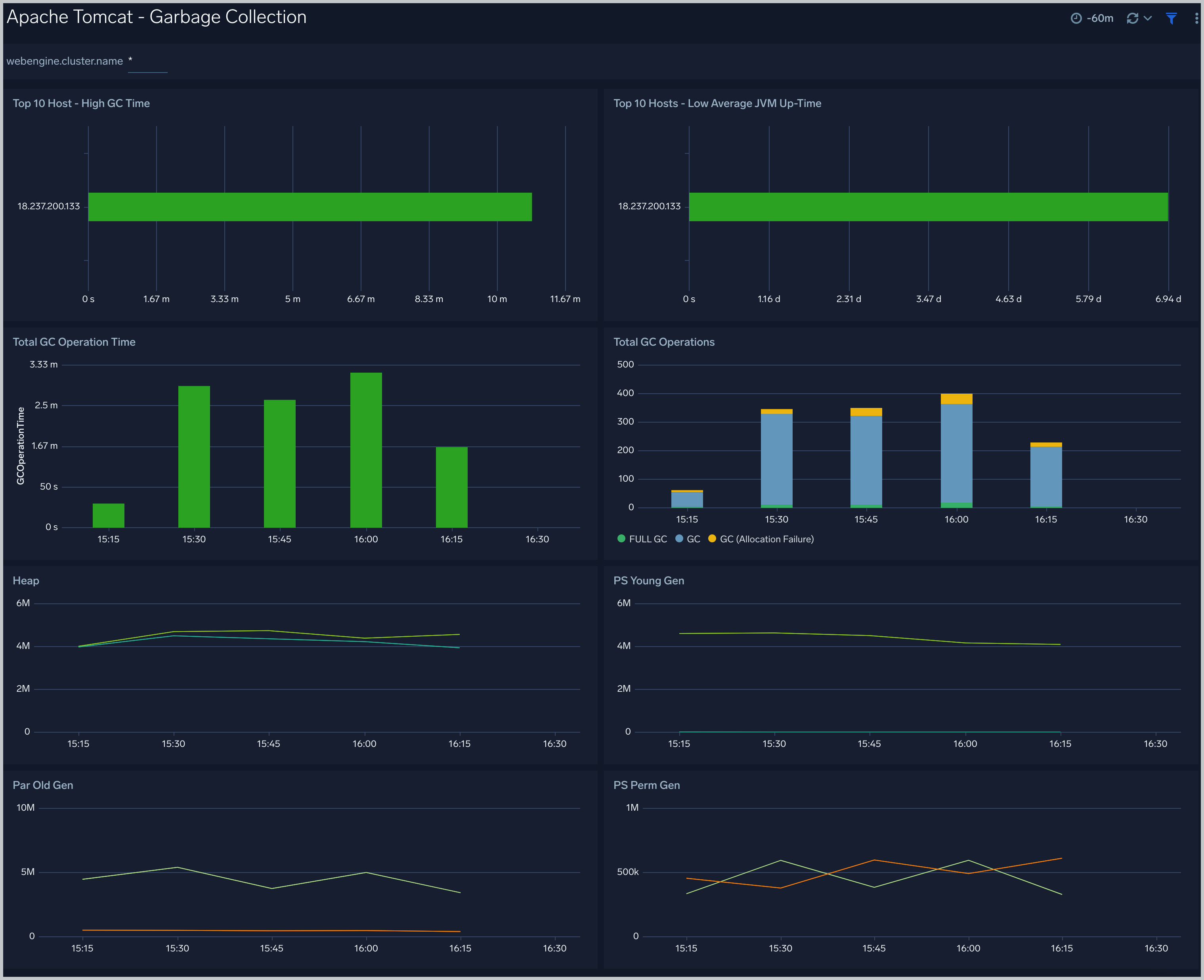Click host label 18.237.200.133 in JVM Up-Time panel
The height and width of the screenshot is (980, 1204).
(650, 206)
